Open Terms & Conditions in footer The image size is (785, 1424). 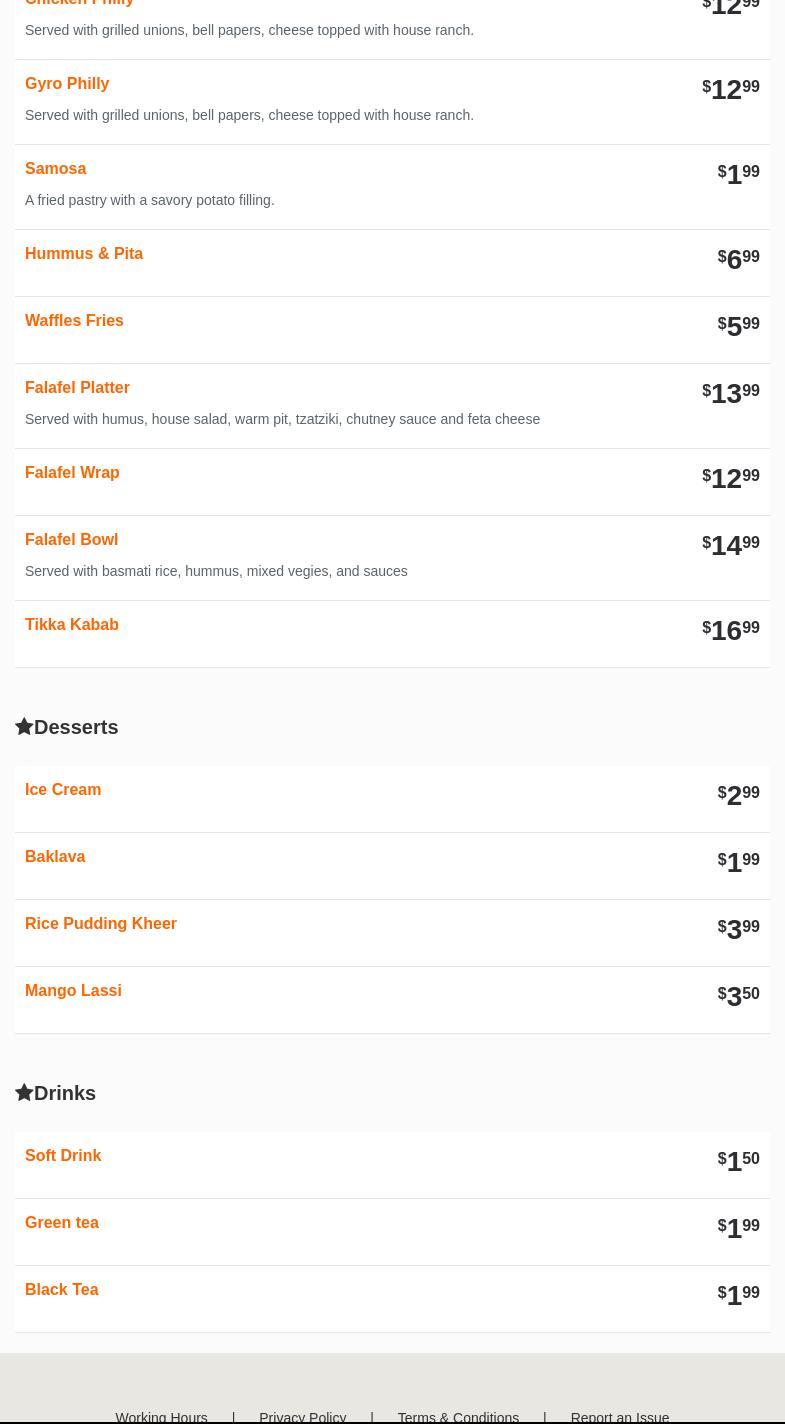[458, 1416]
